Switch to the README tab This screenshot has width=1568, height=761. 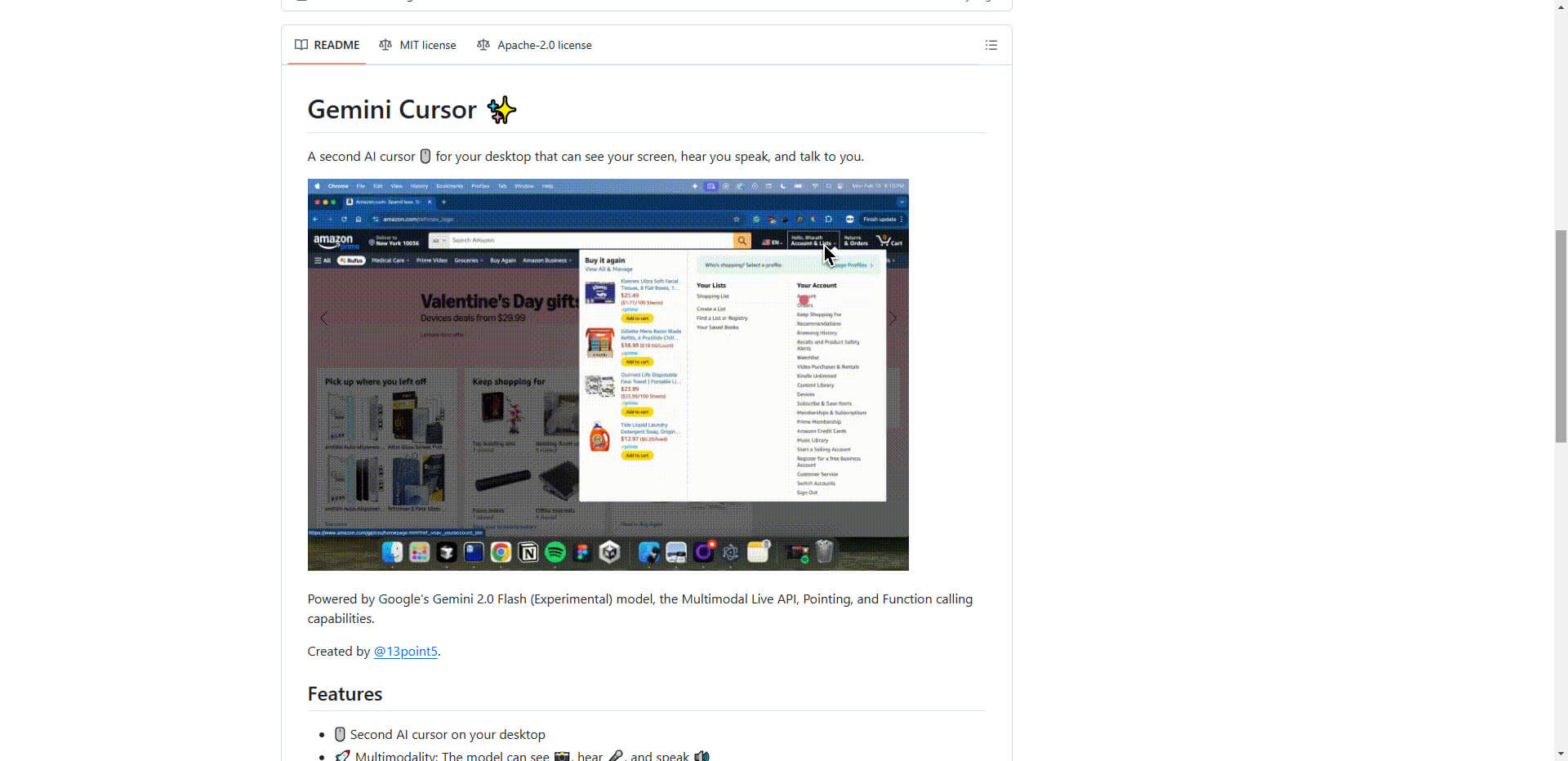pos(327,45)
